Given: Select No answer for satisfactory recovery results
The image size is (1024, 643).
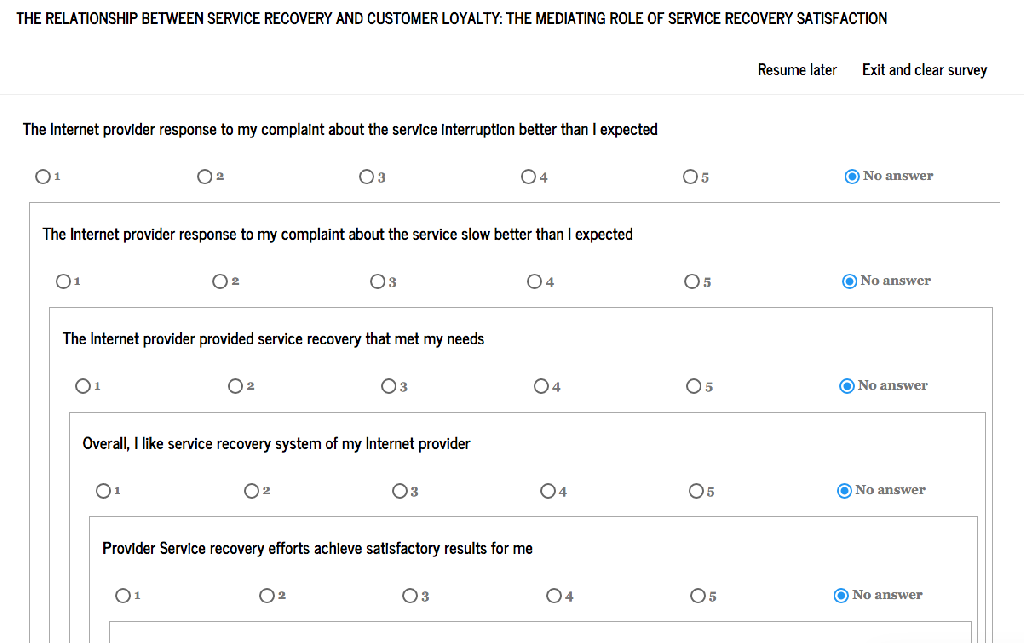Looking at the screenshot, I should [842, 596].
